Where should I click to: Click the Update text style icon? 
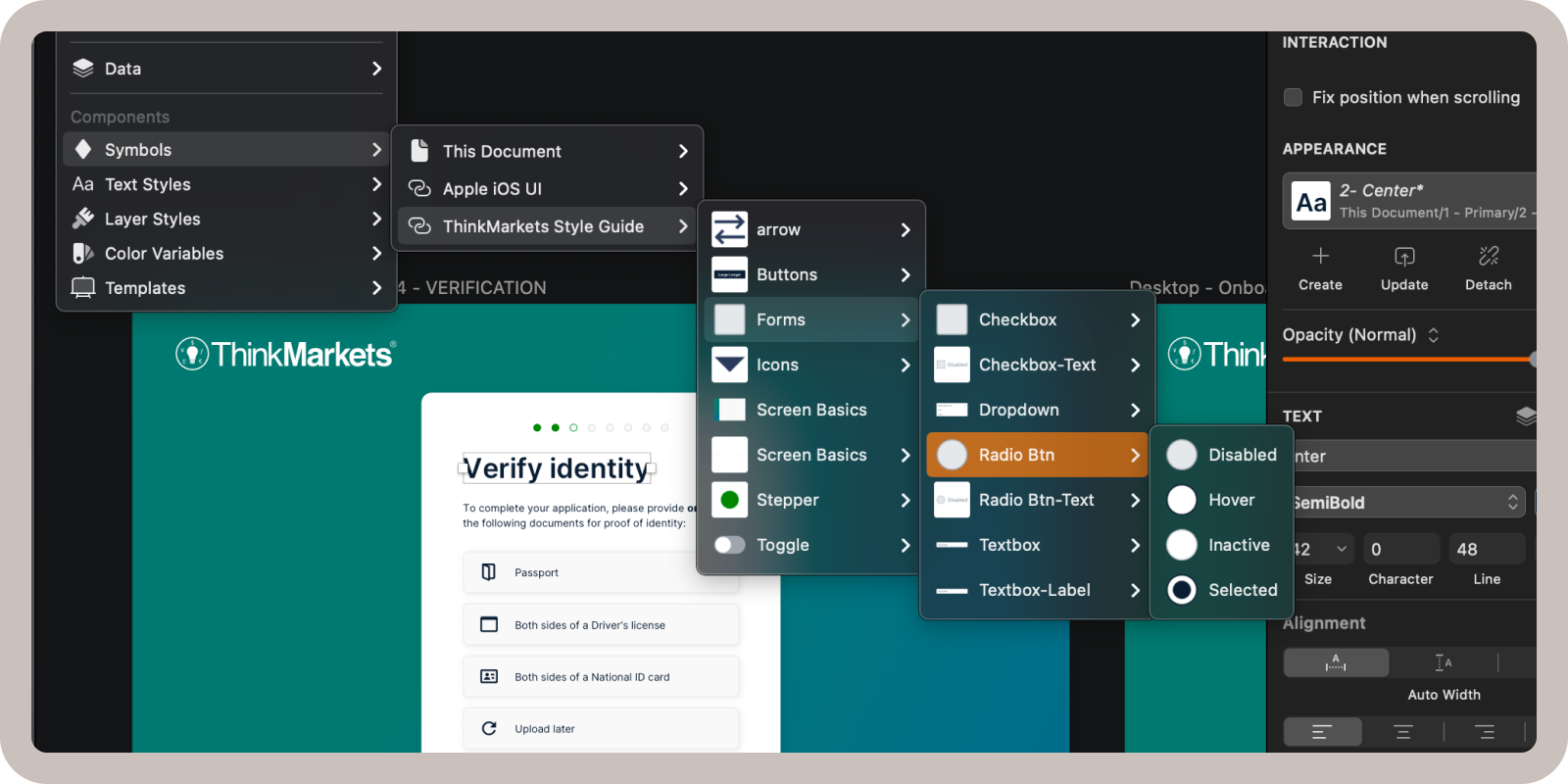coord(1404,256)
